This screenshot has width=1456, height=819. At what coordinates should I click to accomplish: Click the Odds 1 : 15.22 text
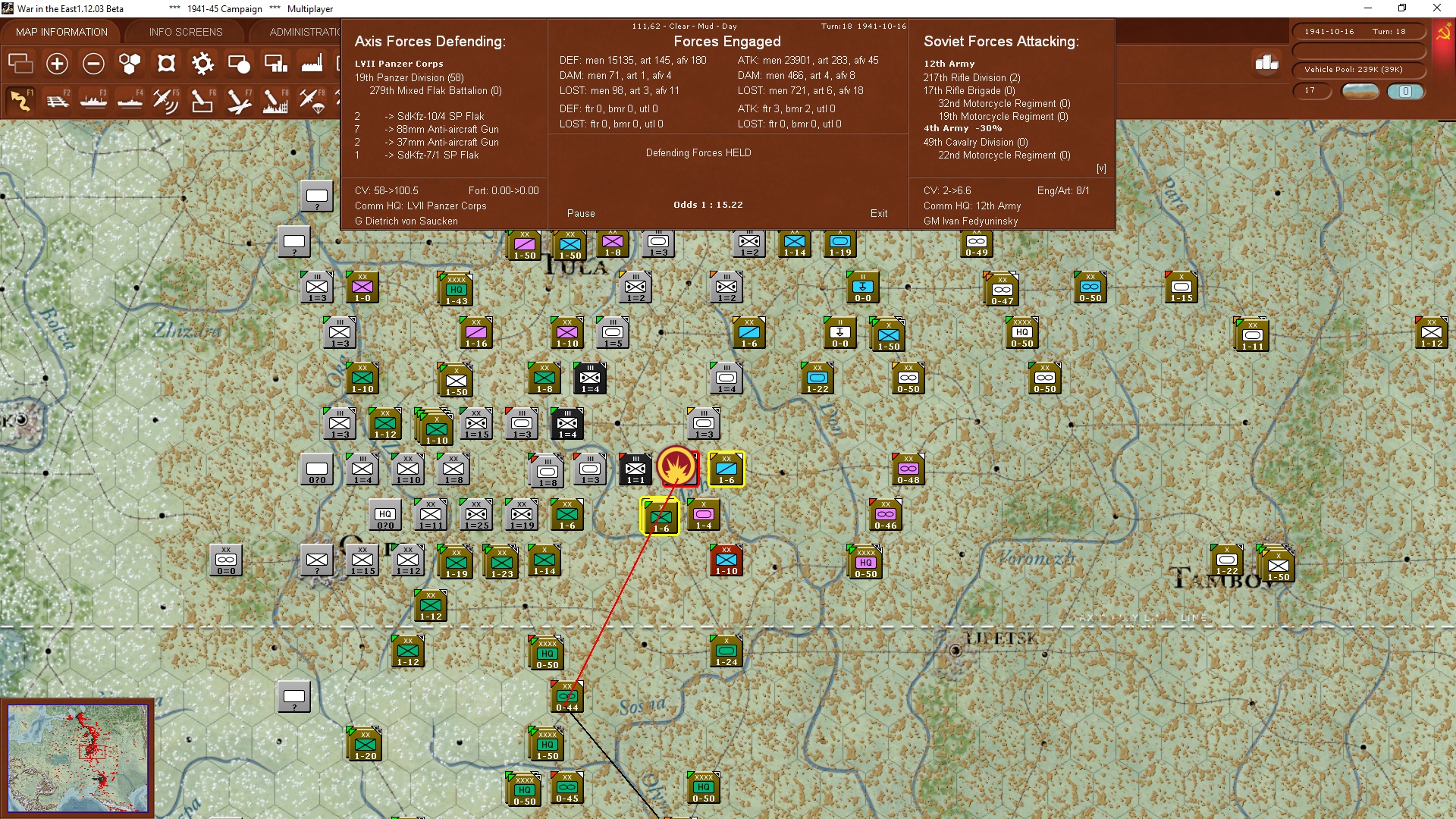(x=708, y=205)
